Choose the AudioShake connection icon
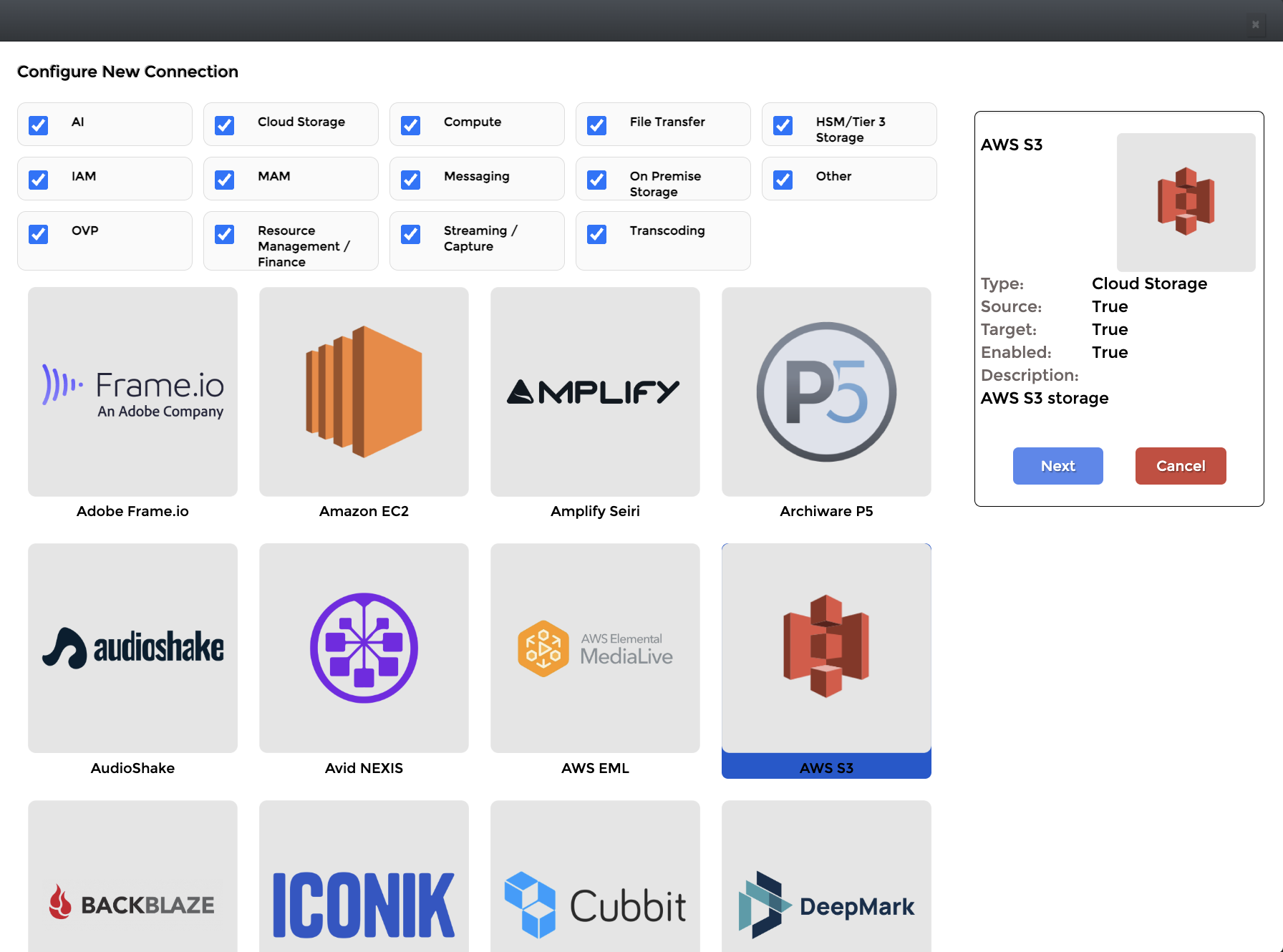This screenshot has height=952, width=1283. (132, 648)
